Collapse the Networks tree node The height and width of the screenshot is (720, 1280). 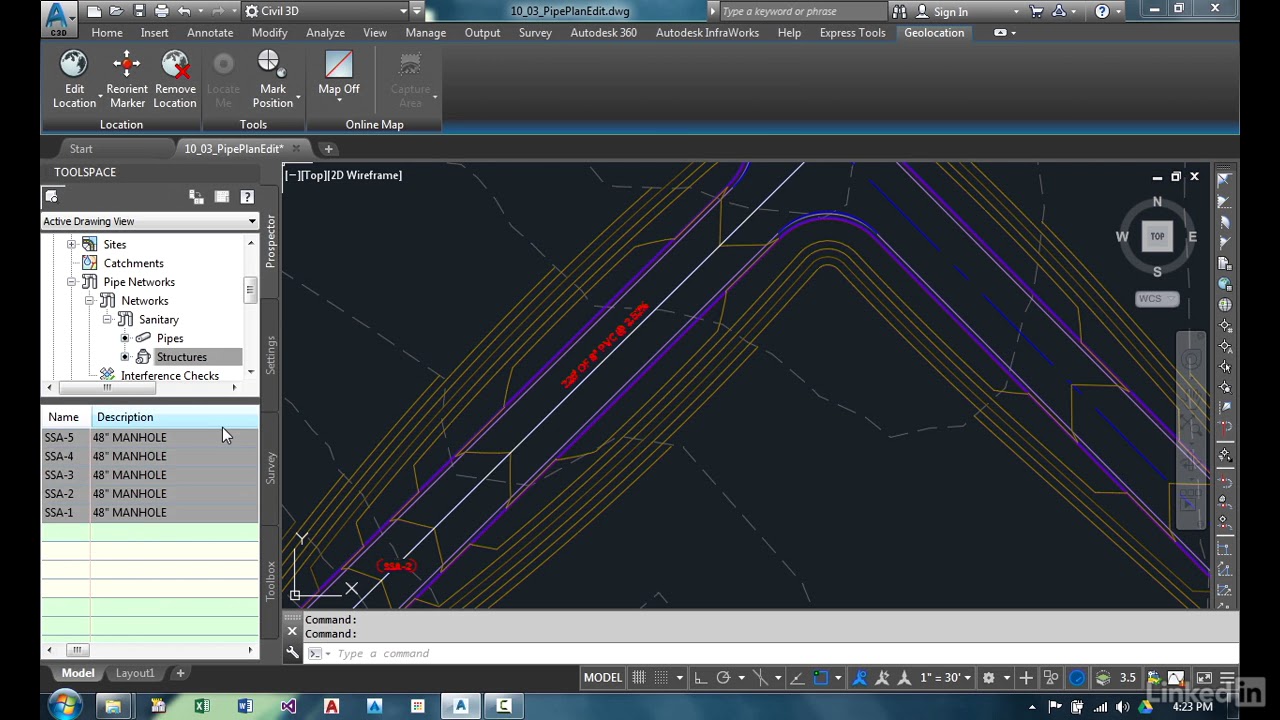(x=89, y=301)
